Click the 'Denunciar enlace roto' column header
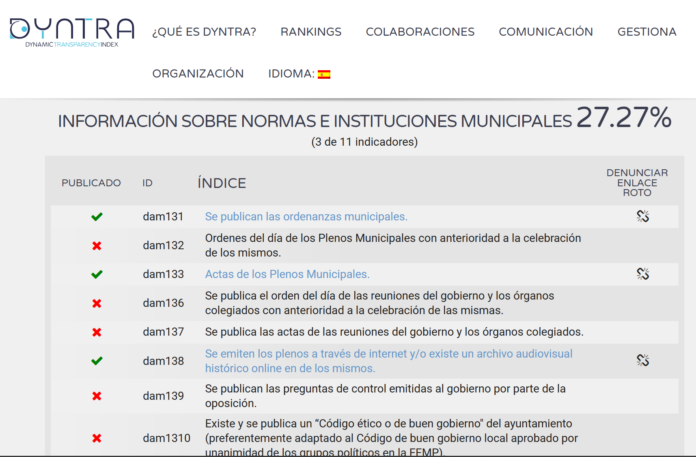Screen dimensions: 696x457 pyautogui.click(x=637, y=183)
